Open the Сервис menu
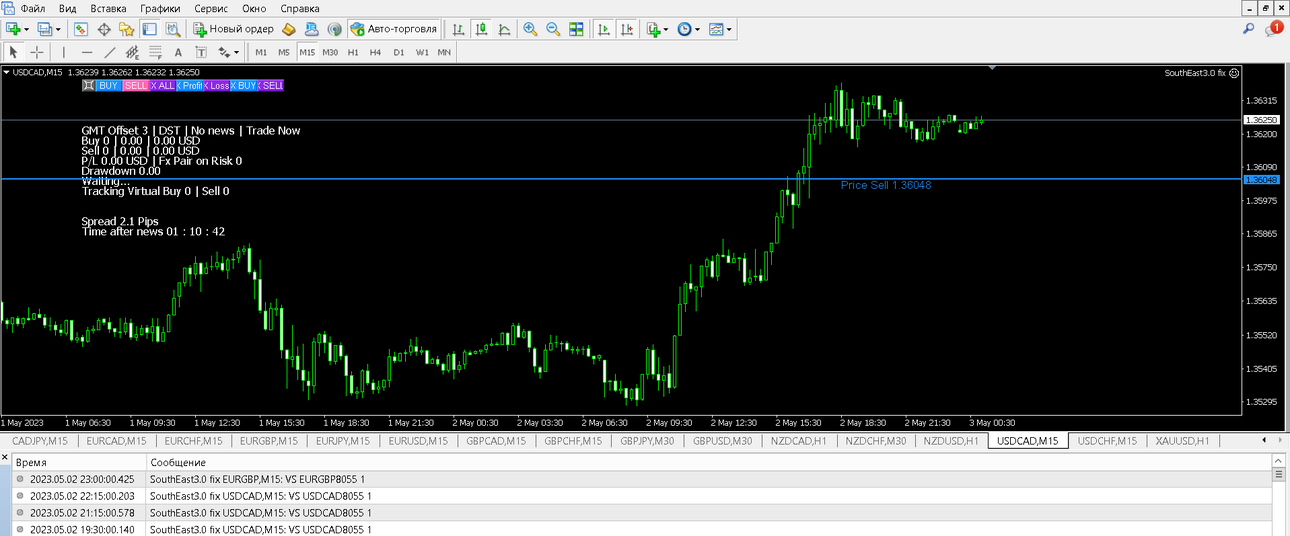 [211, 8]
